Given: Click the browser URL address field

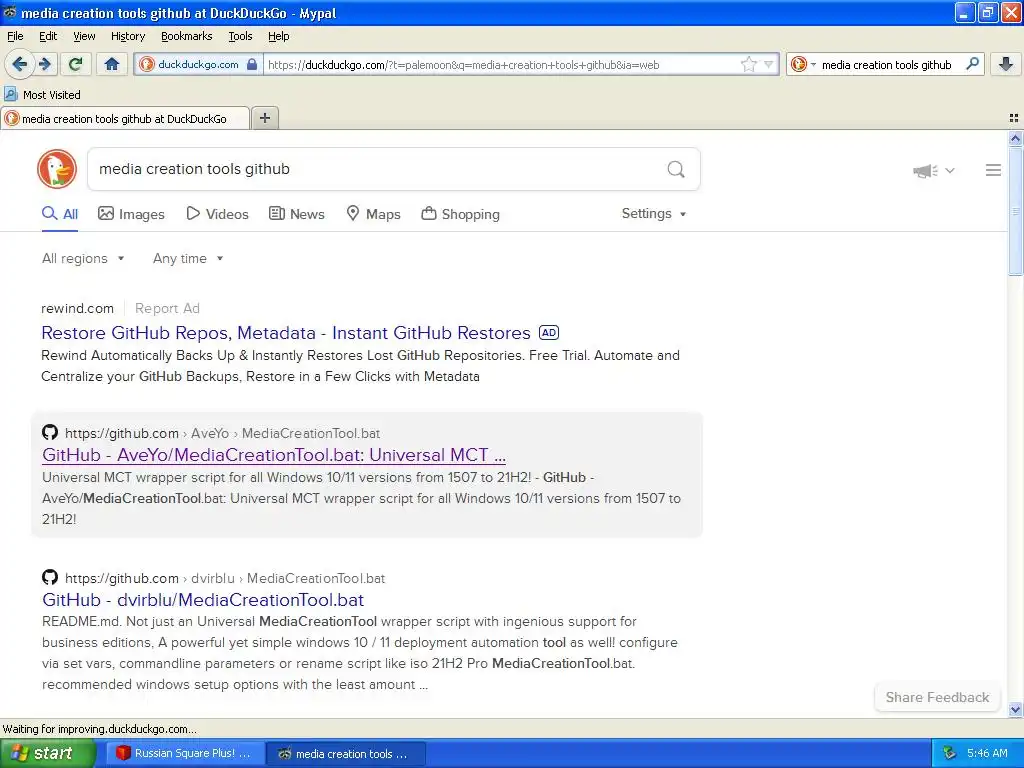Looking at the screenshot, I should (x=502, y=64).
